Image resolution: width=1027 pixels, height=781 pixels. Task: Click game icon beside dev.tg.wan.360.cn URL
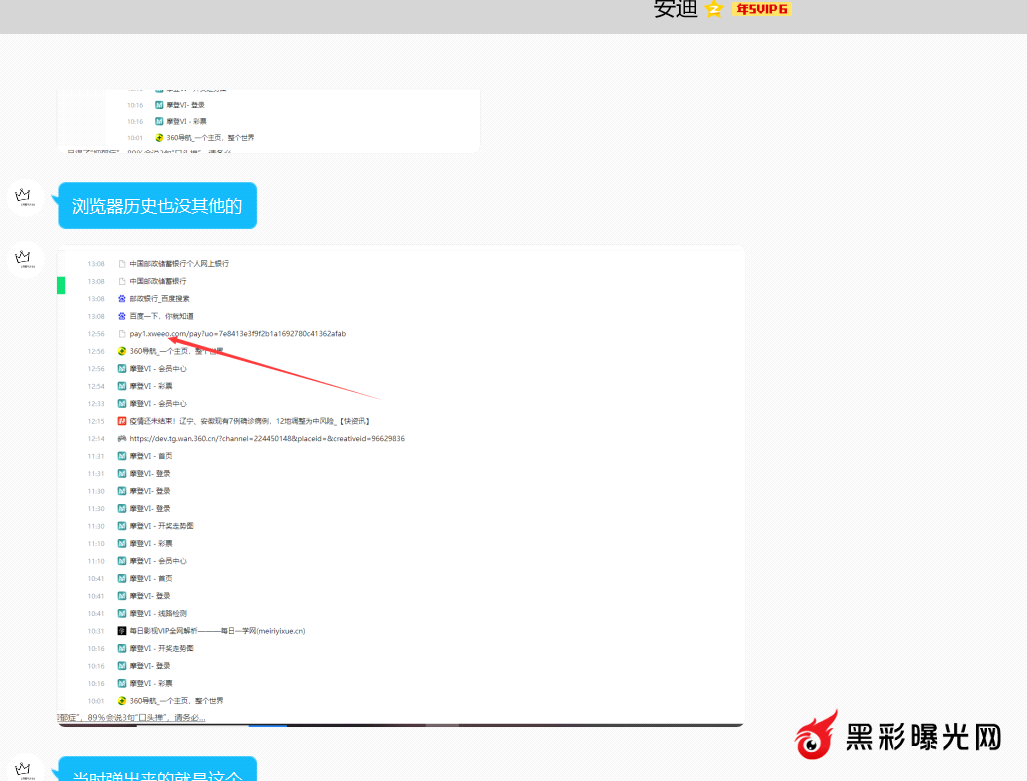tap(122, 439)
